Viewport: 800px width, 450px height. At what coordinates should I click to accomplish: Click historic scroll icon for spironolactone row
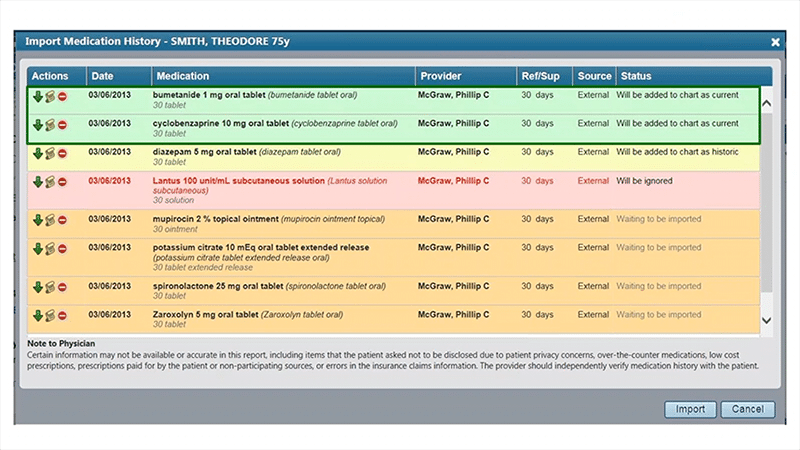pyautogui.click(x=50, y=288)
